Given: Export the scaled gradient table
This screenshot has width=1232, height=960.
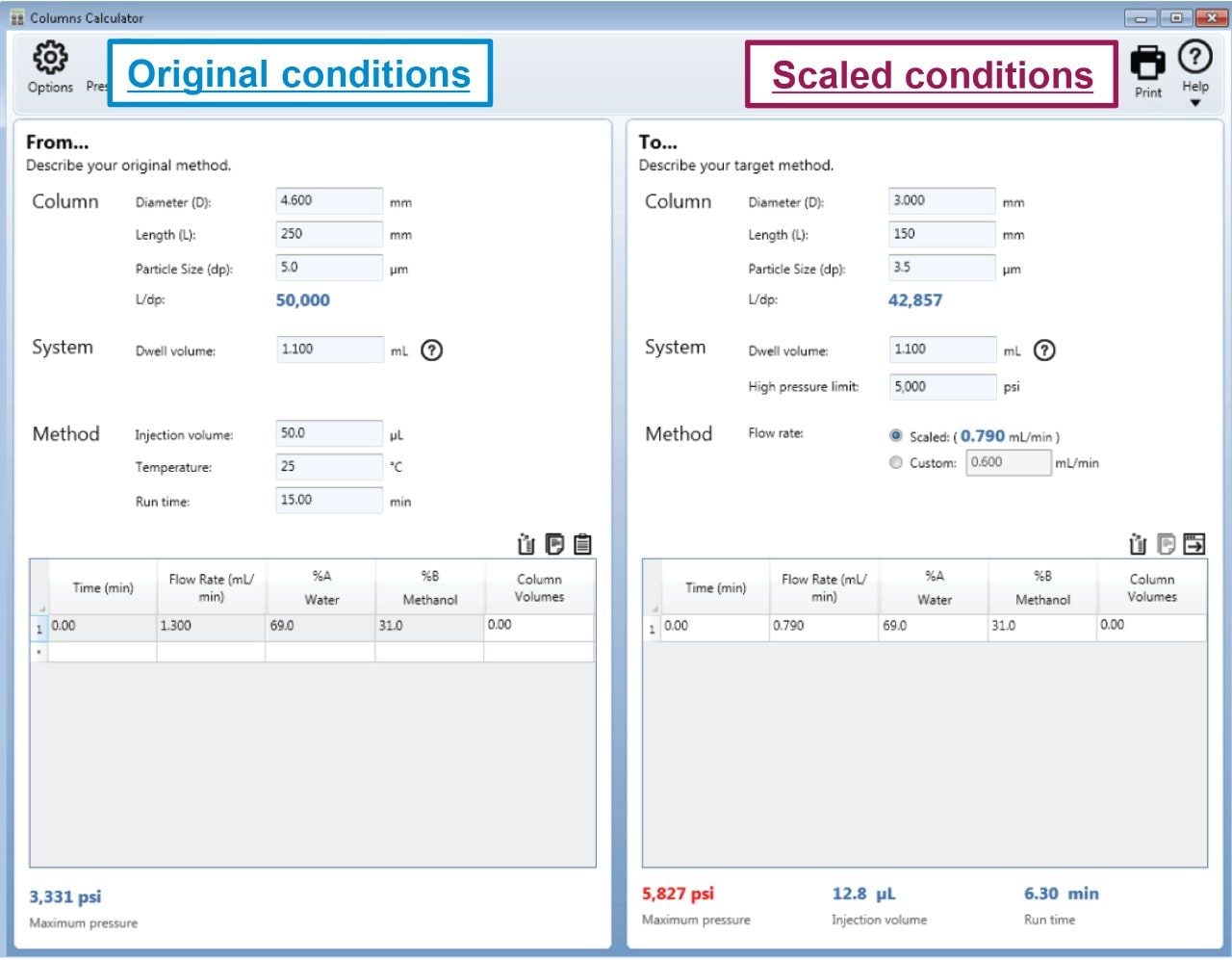Looking at the screenshot, I should coord(1194,543).
